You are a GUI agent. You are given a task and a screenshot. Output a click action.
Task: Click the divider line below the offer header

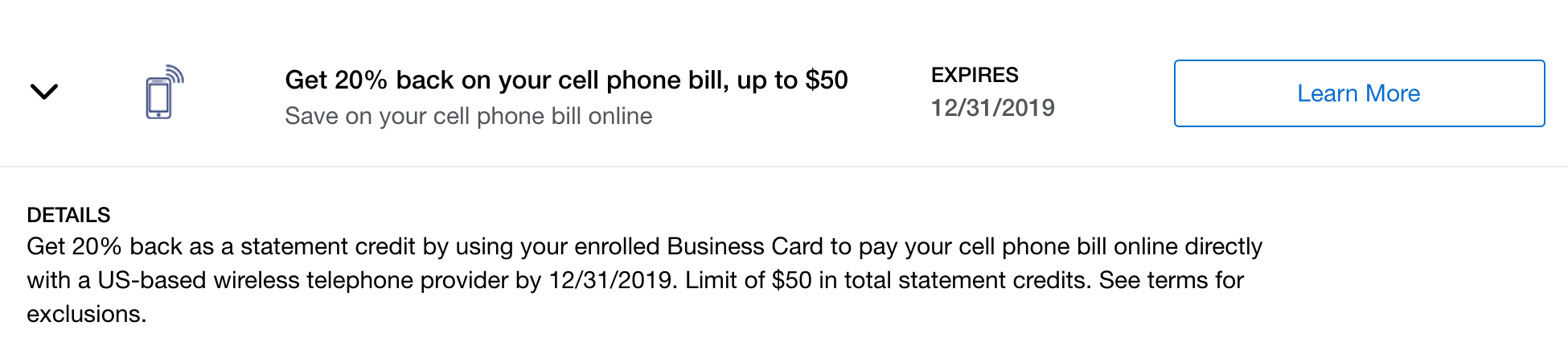click(x=784, y=167)
